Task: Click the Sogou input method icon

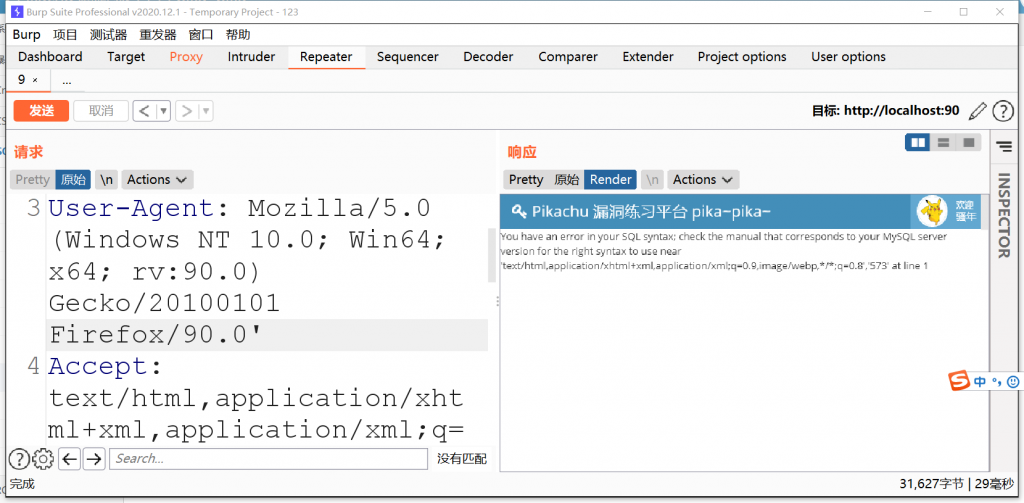Action: tap(959, 382)
